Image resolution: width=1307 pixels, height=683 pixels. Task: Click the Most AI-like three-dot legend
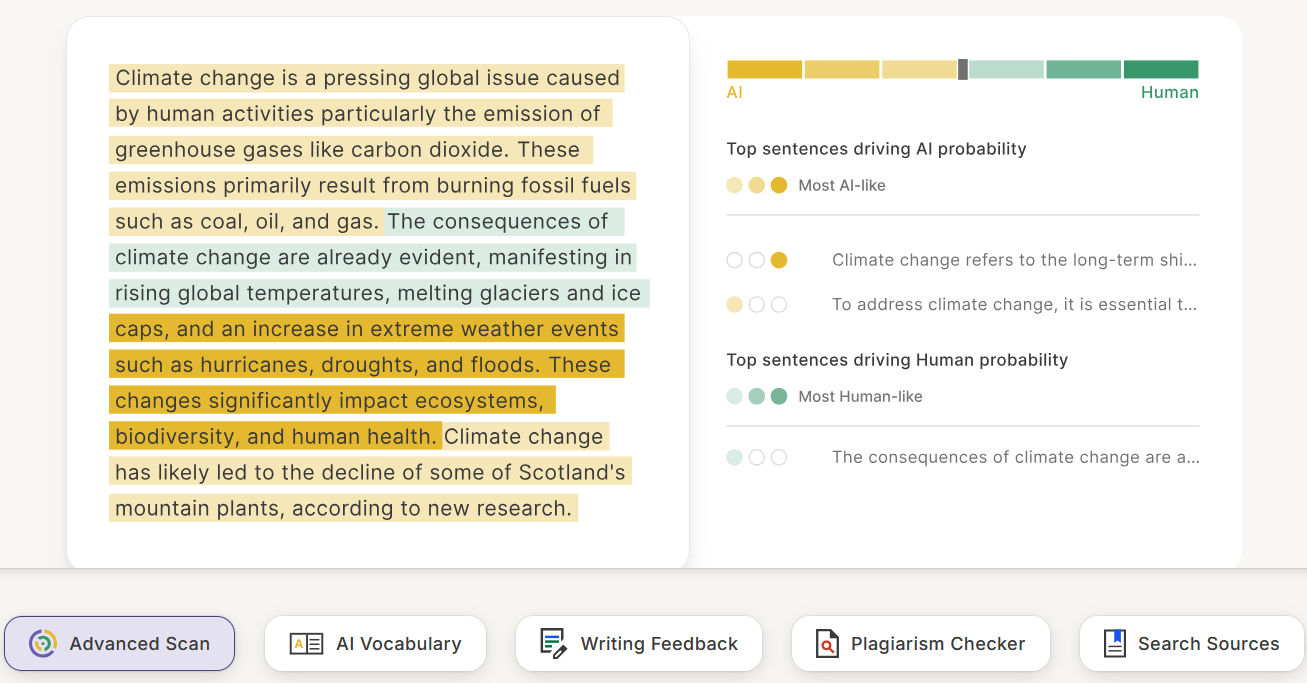(x=757, y=185)
